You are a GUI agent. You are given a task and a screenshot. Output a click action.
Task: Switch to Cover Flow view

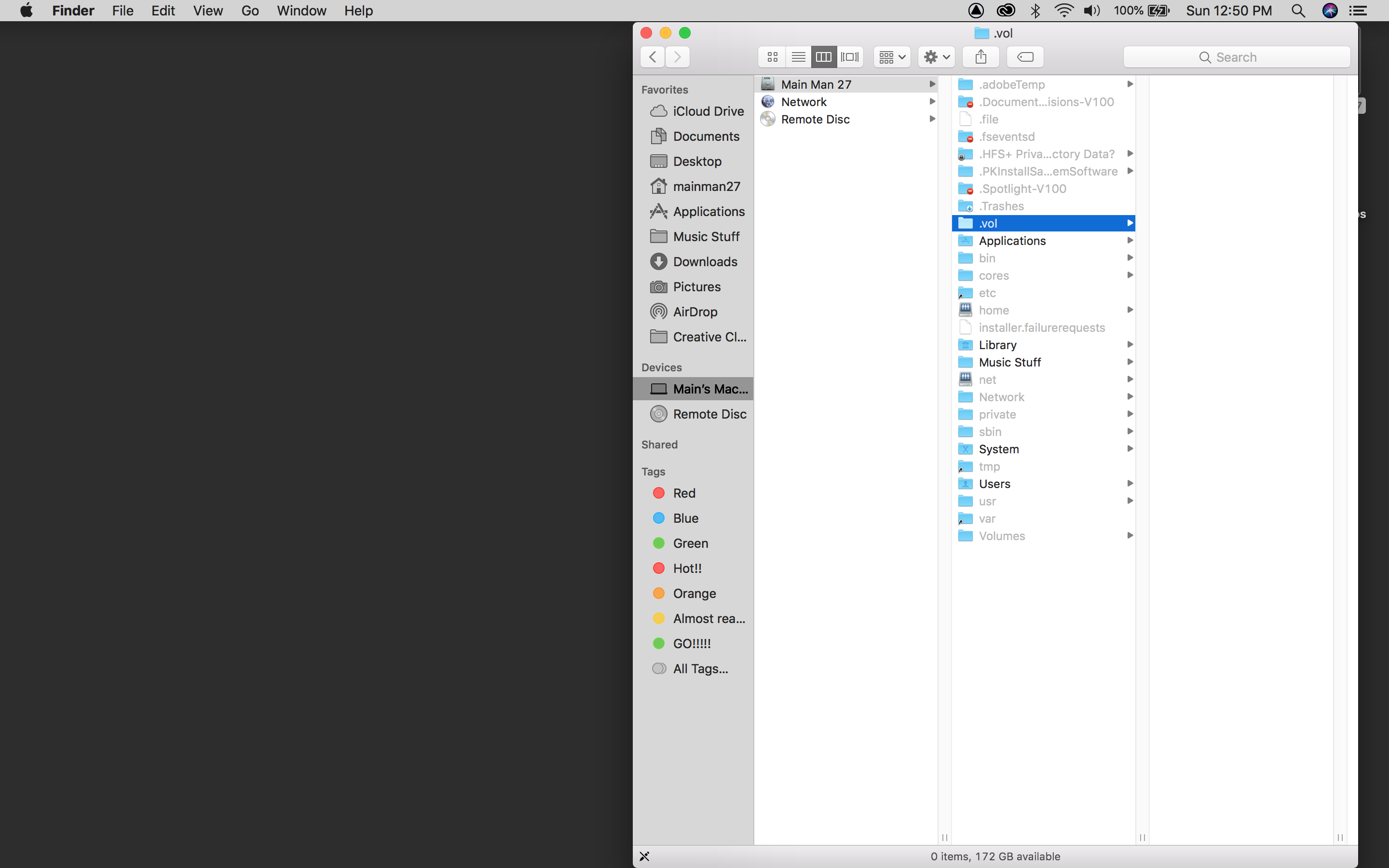(849, 57)
